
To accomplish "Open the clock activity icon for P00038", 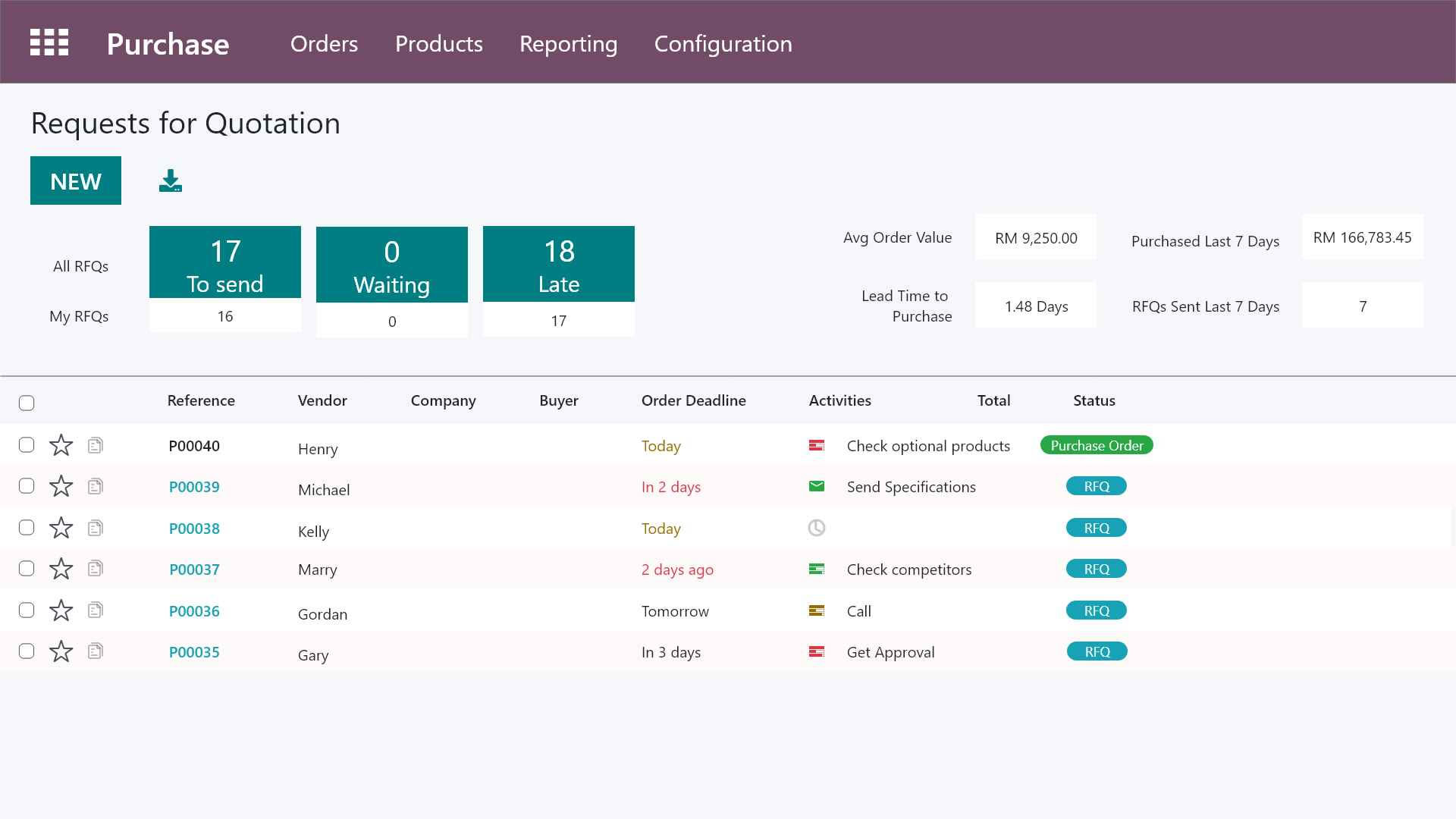I will (x=817, y=528).
